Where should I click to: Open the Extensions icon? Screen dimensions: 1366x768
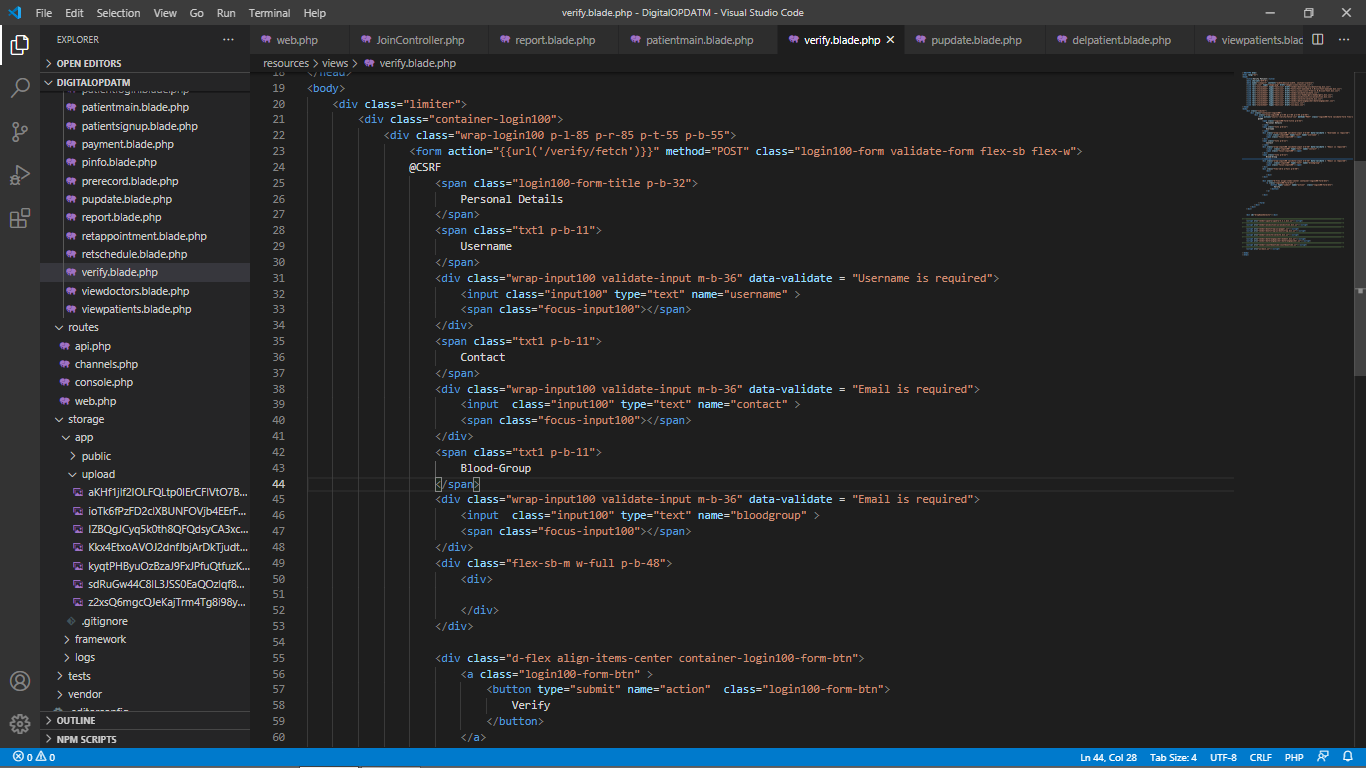coord(20,218)
